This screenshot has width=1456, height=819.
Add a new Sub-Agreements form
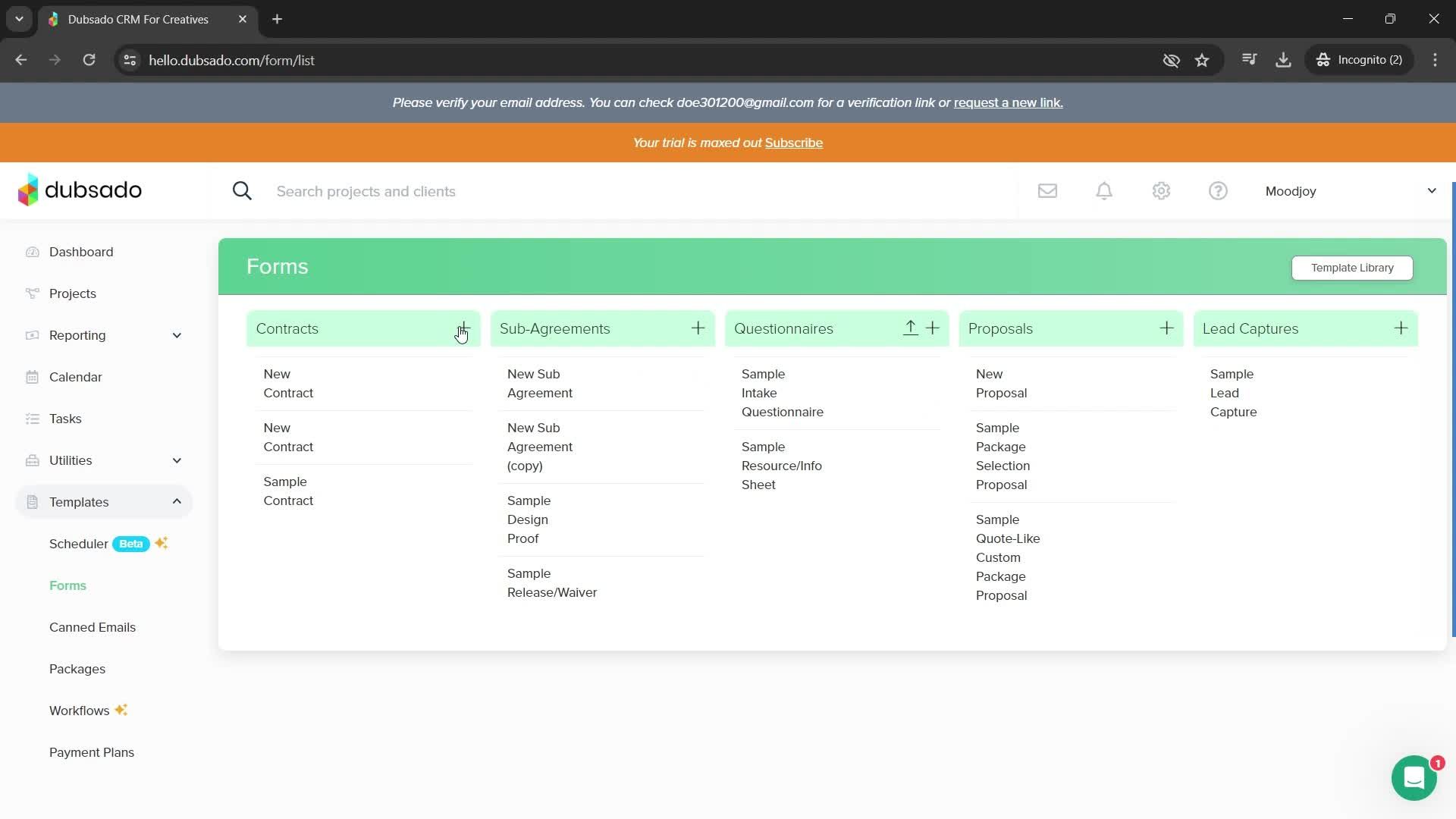698,328
